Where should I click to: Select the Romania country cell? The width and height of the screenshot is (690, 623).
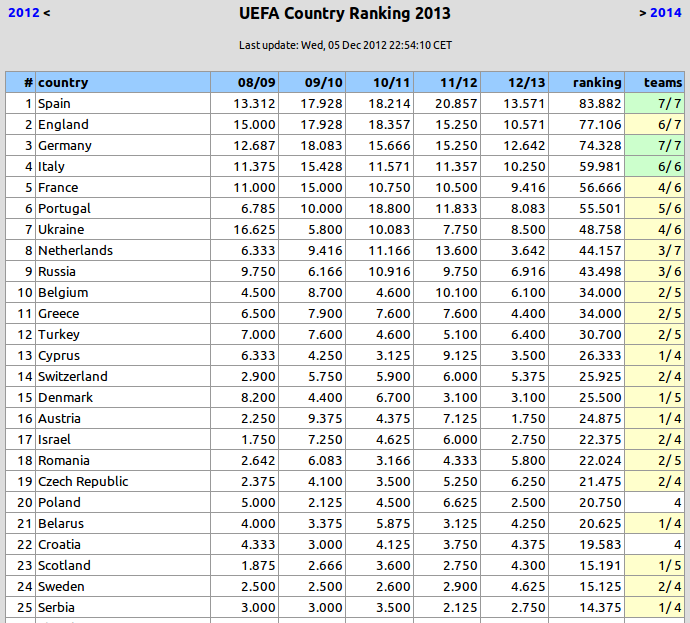pyautogui.click(x=123, y=460)
